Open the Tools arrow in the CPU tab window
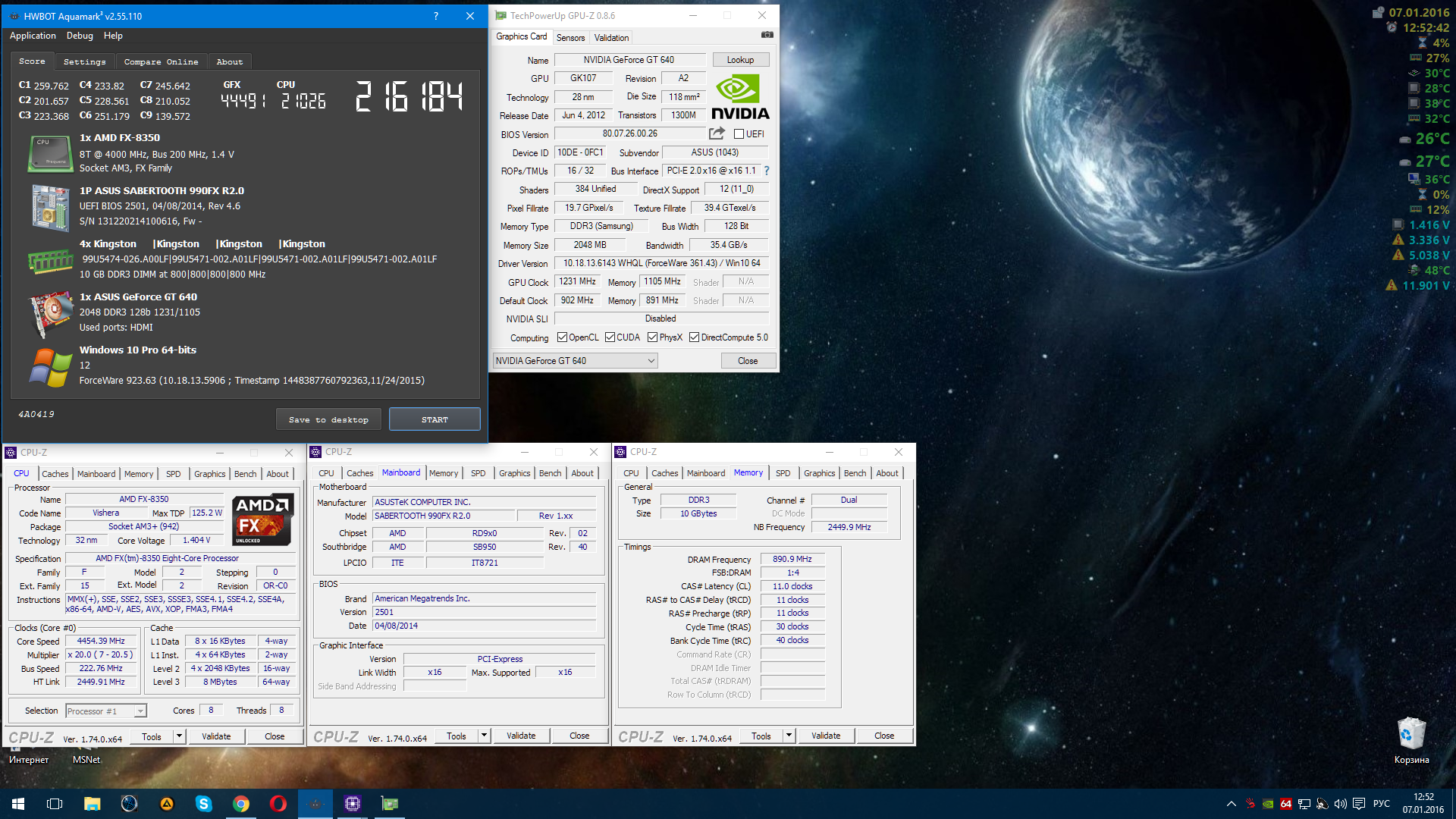 pyautogui.click(x=180, y=736)
